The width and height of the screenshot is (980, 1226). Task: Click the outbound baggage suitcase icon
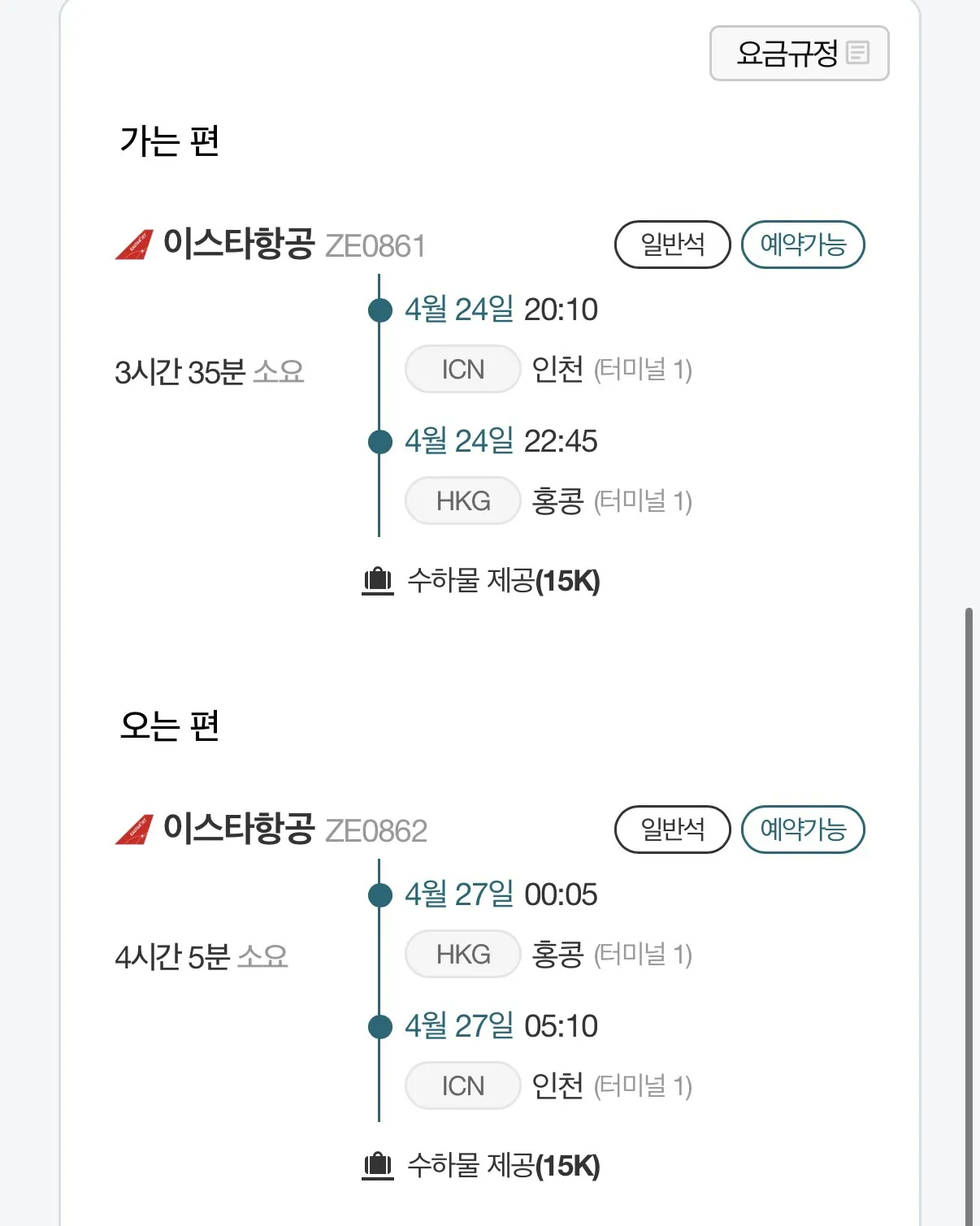[377, 581]
